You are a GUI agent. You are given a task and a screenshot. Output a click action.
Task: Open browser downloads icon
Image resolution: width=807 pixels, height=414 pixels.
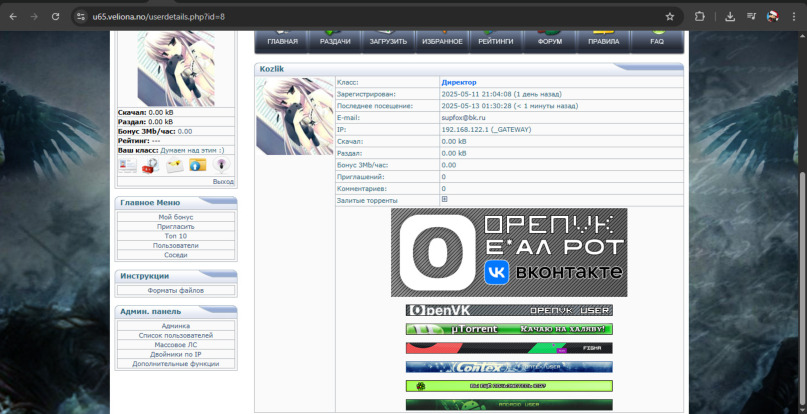click(730, 17)
